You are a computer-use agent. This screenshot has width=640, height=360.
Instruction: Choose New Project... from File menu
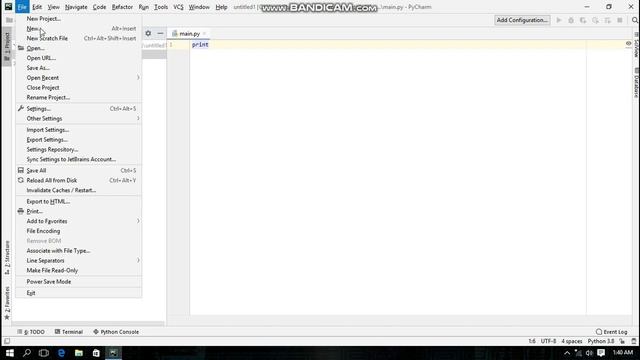tap(79, 19)
